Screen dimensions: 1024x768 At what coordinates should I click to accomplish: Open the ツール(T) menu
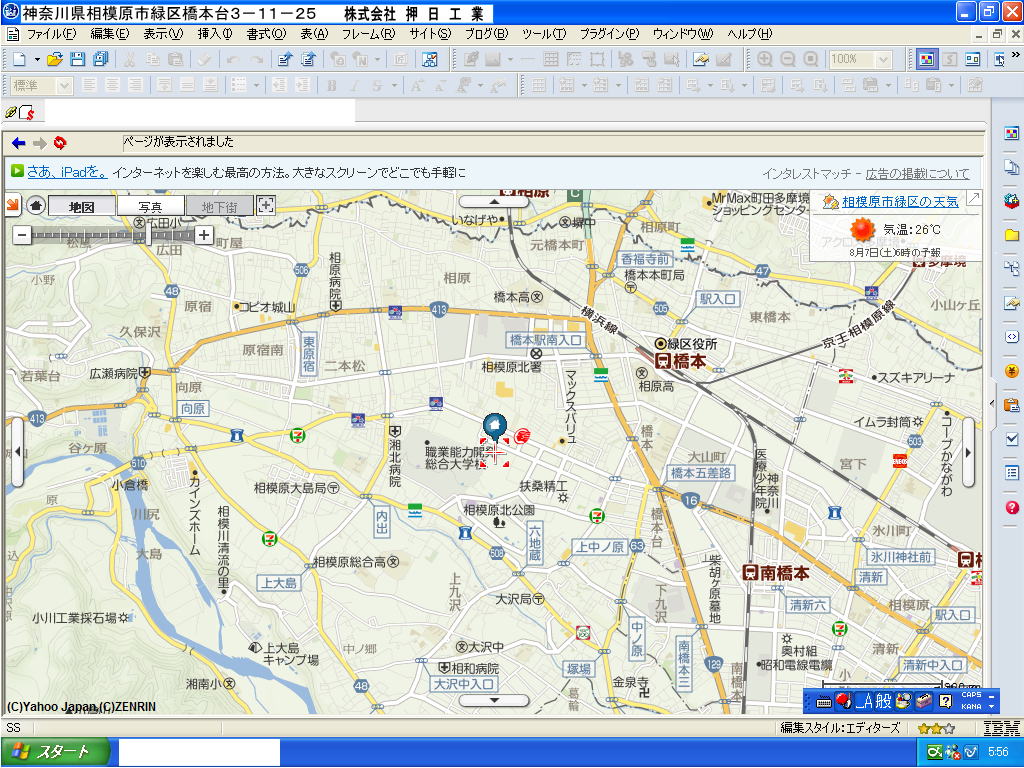point(544,34)
